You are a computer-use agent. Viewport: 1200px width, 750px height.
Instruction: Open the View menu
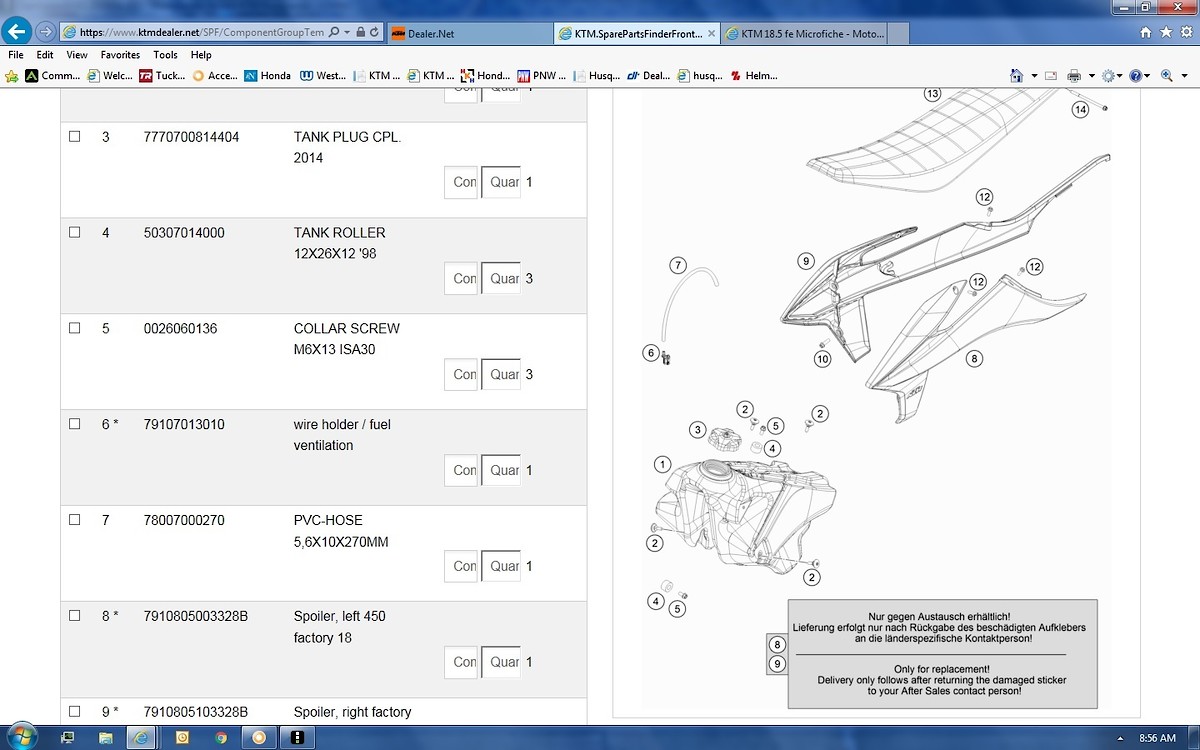77,55
